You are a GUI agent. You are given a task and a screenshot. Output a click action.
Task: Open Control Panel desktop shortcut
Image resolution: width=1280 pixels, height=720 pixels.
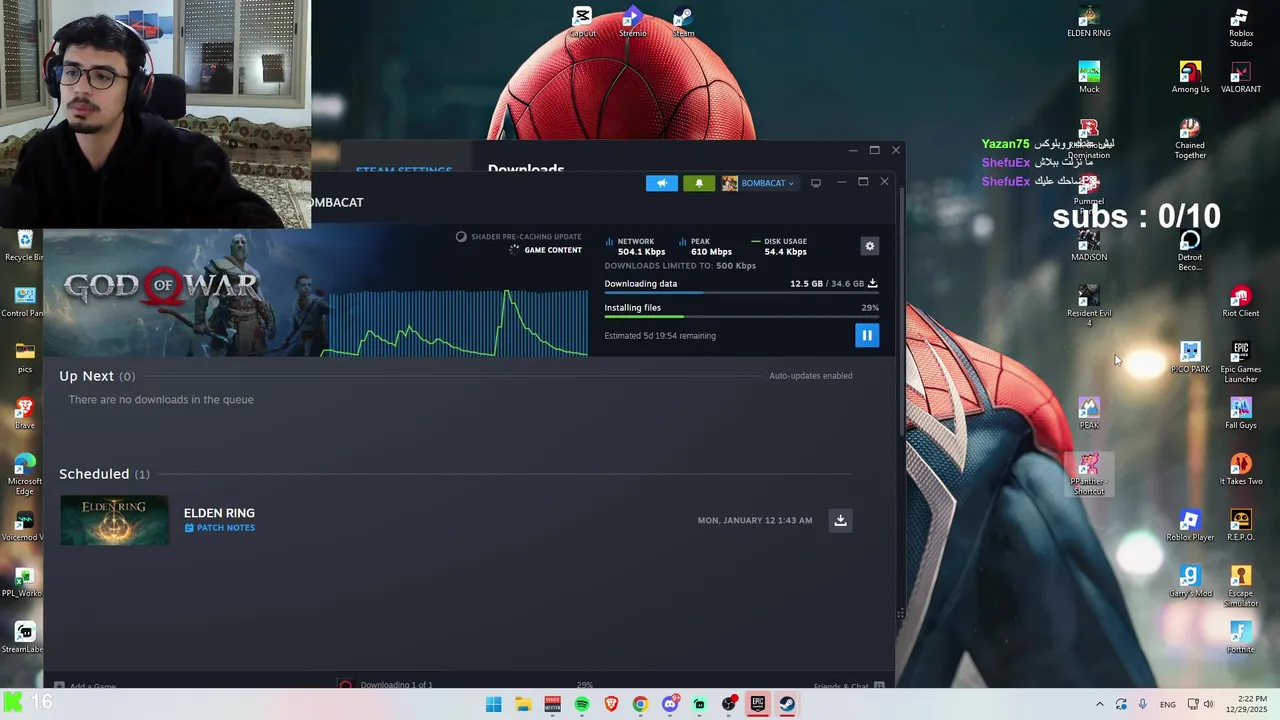point(22,302)
